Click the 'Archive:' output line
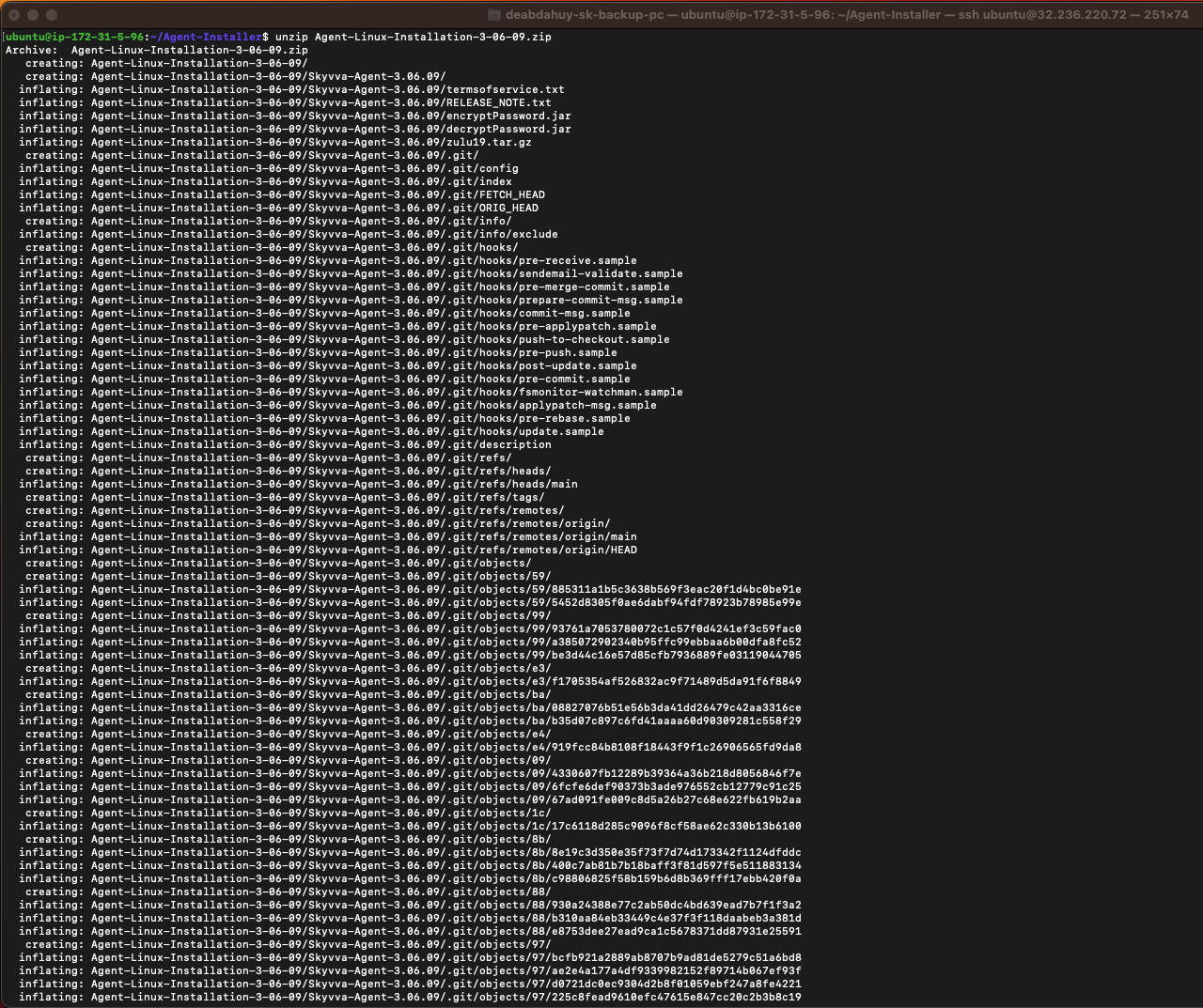 [x=157, y=50]
